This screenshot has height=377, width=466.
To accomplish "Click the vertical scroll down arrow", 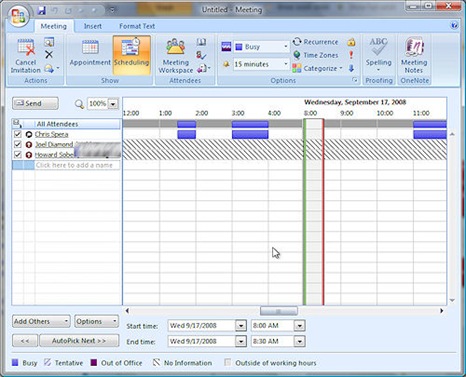I will click(452, 300).
